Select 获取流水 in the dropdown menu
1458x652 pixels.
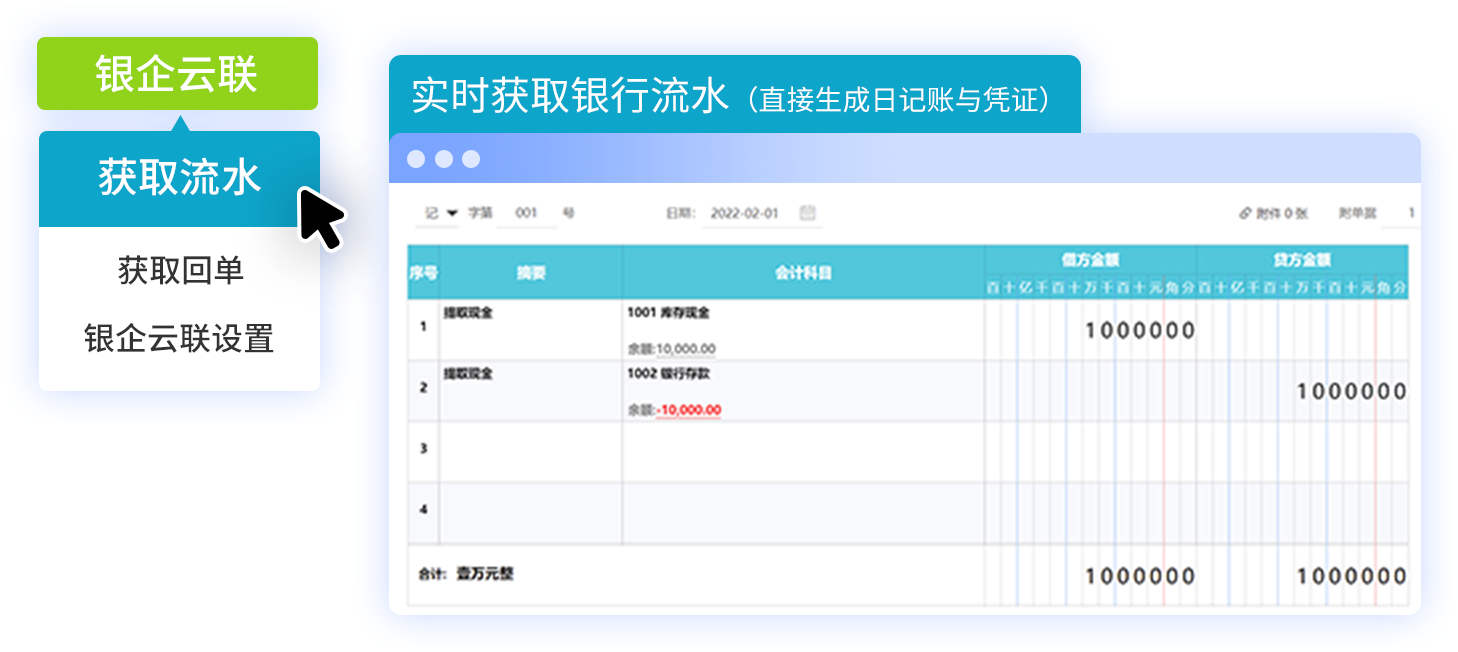click(179, 179)
